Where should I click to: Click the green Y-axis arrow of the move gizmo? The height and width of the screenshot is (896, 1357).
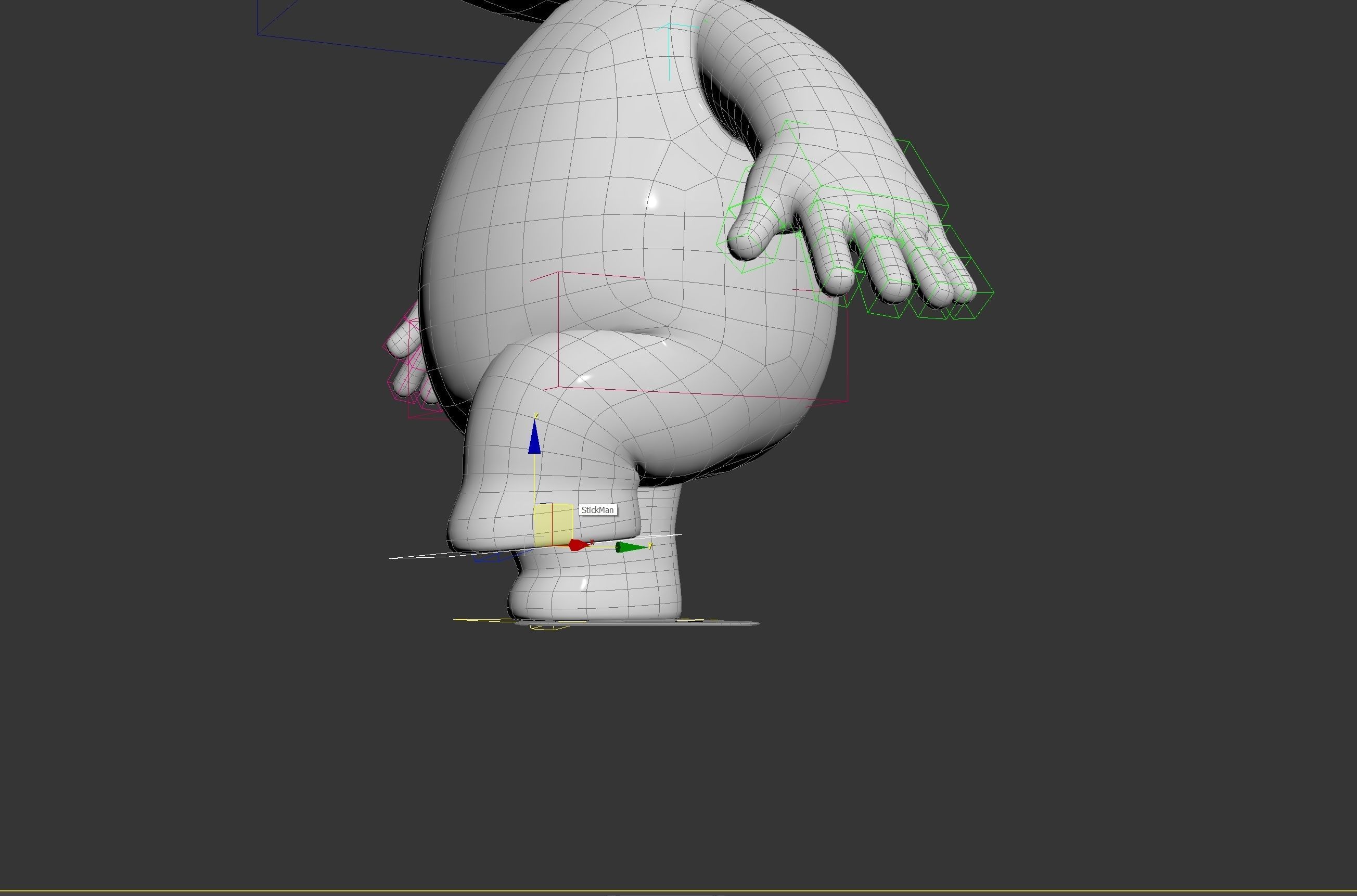tap(632, 547)
